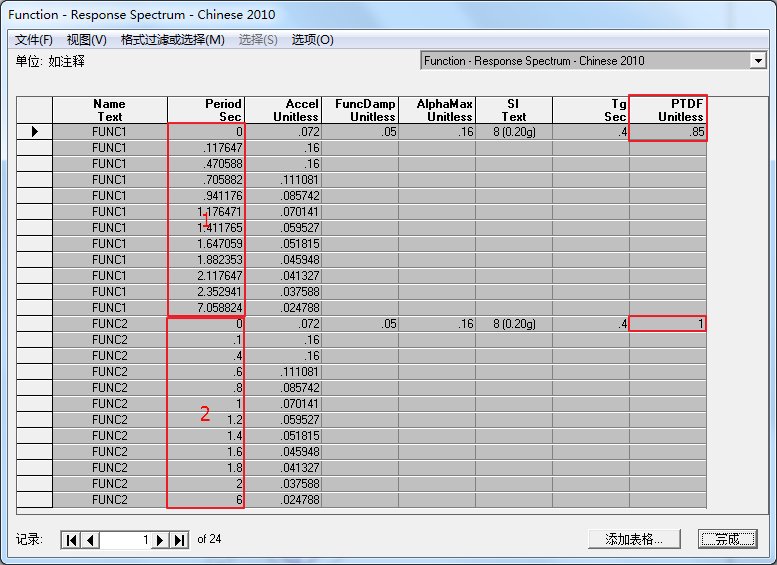Select the PTDF cell with value .85
The width and height of the screenshot is (777, 565).
pos(668,132)
